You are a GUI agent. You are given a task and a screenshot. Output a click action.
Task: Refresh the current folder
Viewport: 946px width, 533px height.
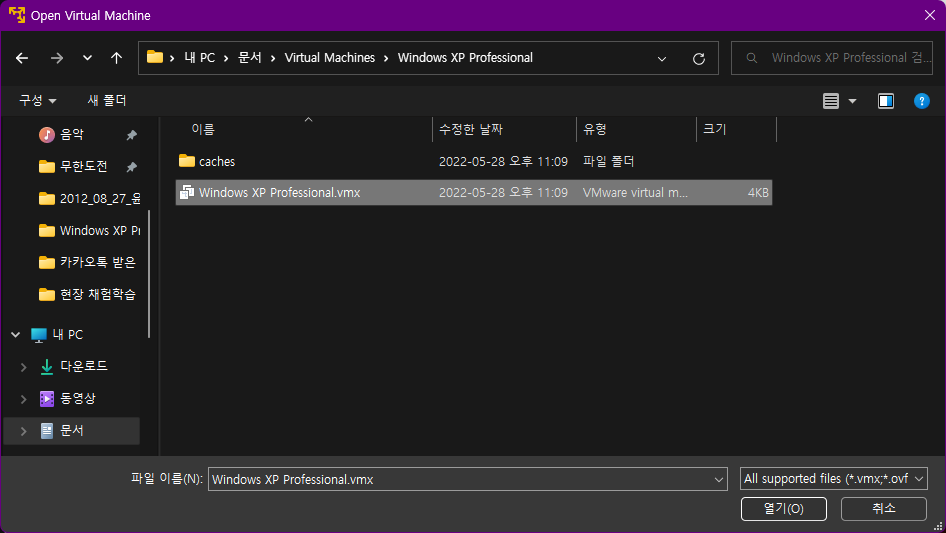699,59
